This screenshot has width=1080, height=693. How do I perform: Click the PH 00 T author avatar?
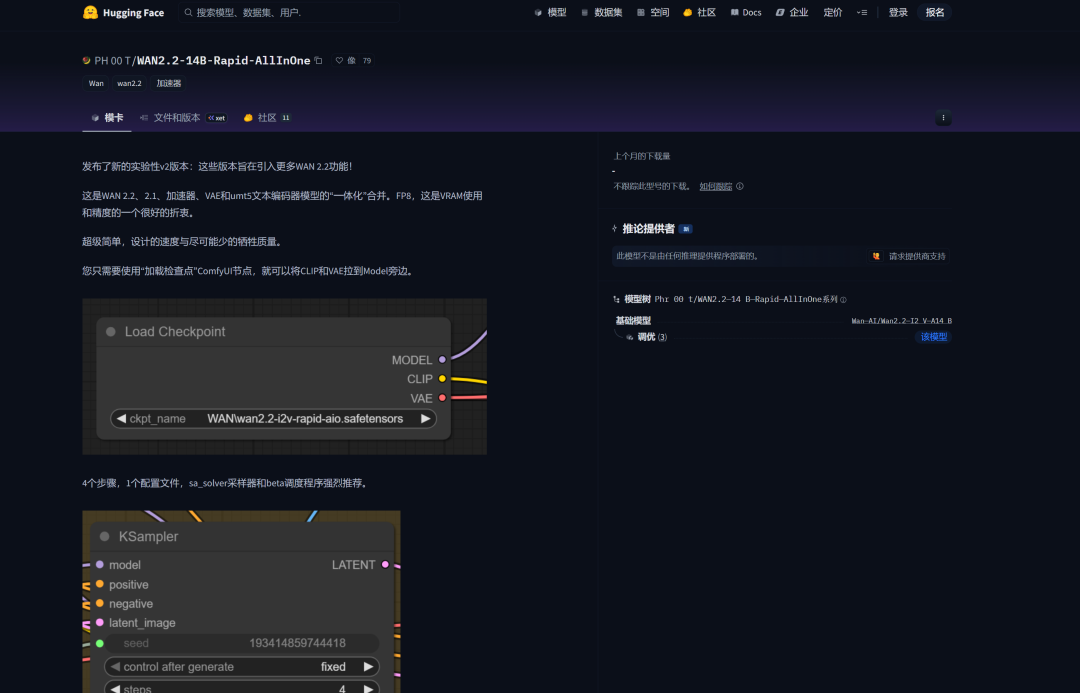click(86, 61)
